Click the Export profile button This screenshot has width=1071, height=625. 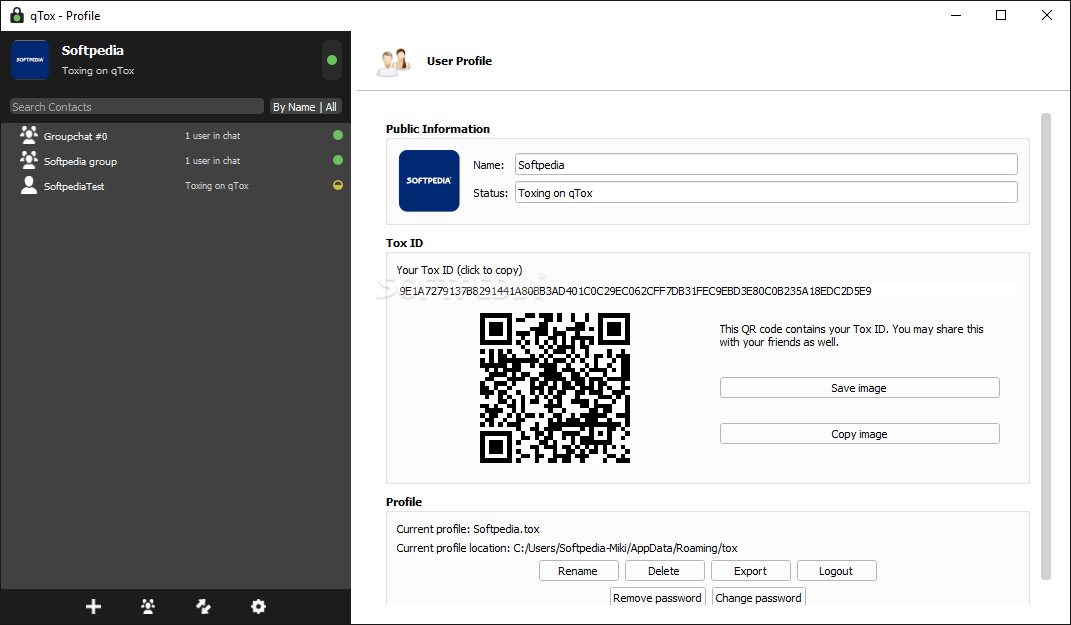(750, 571)
